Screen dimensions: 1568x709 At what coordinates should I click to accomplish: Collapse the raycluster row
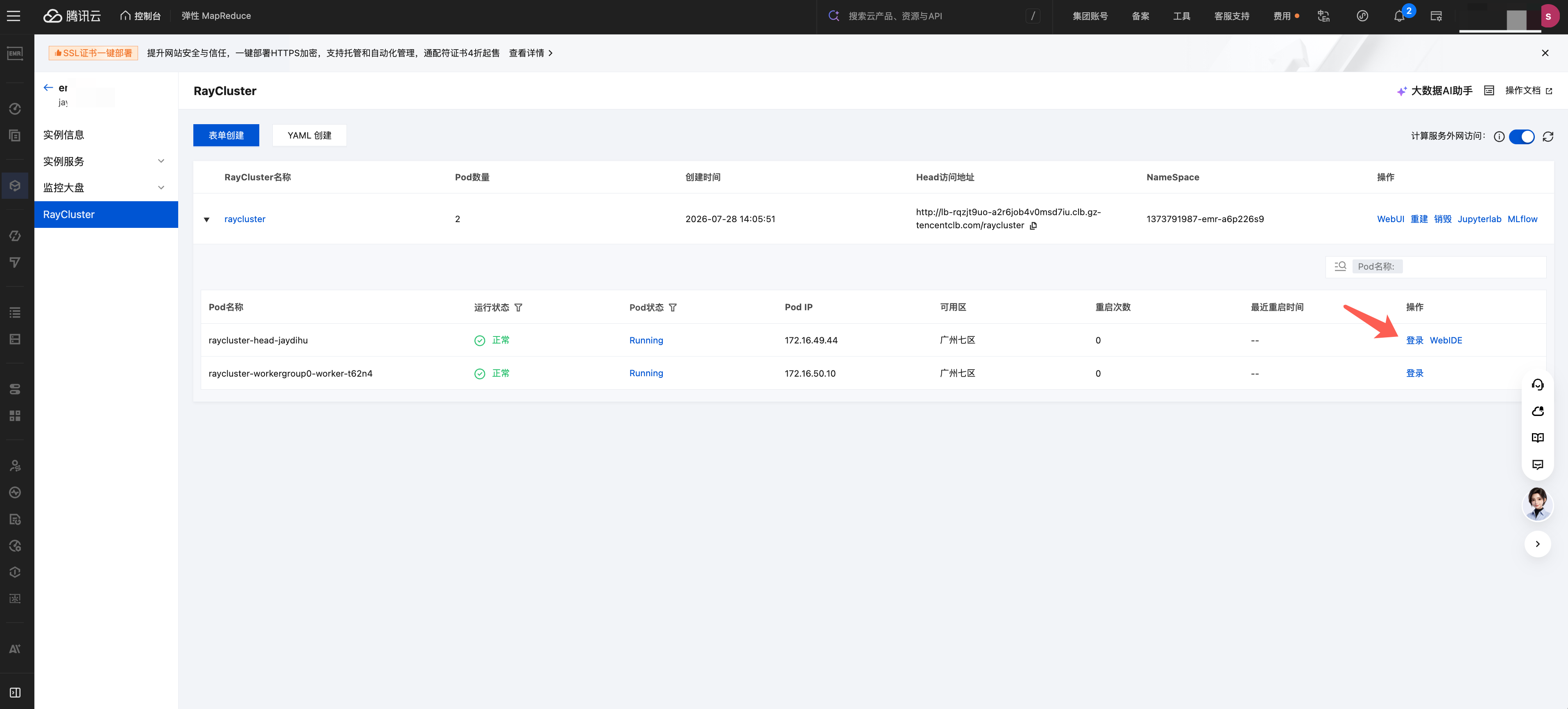tap(206, 220)
